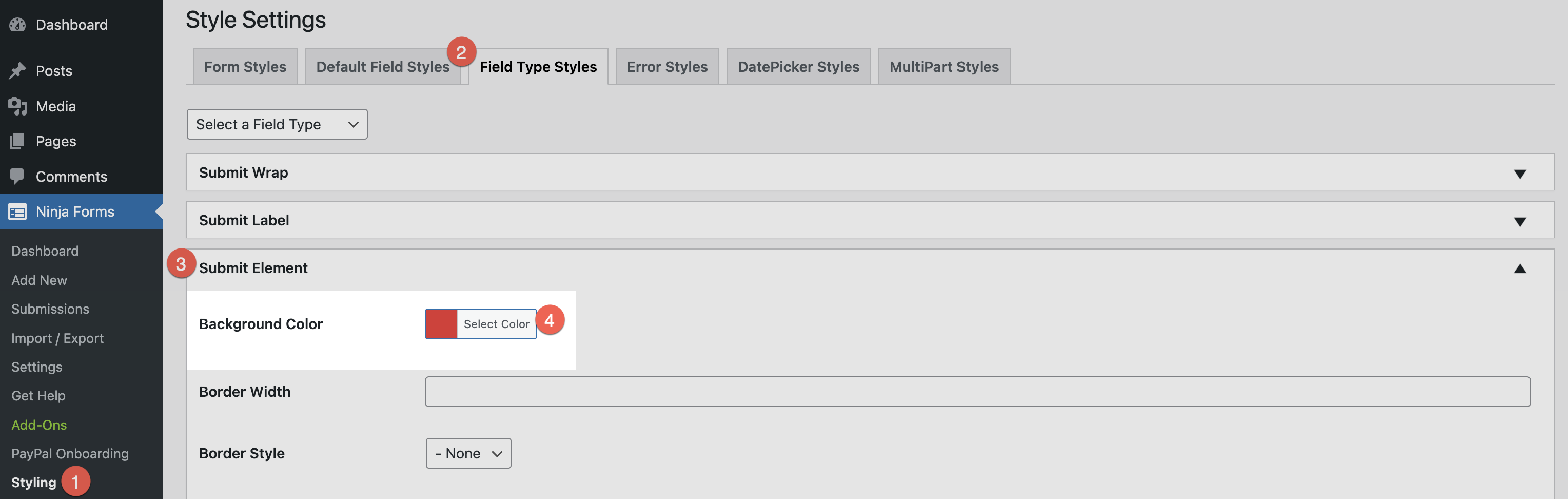The image size is (1568, 499).
Task: Click the Comments speech bubble icon
Action: tap(17, 176)
